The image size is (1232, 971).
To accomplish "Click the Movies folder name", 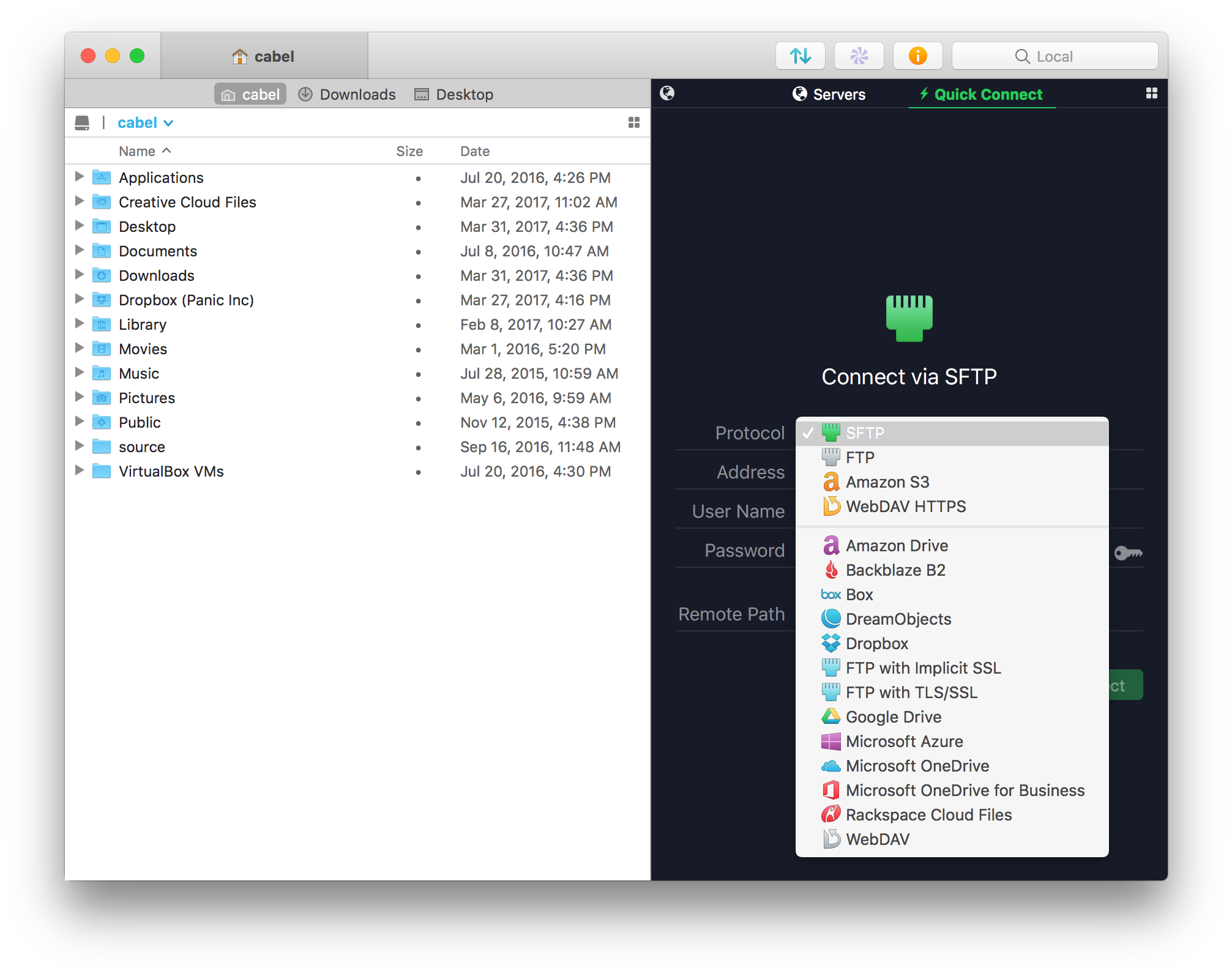I will click(143, 349).
